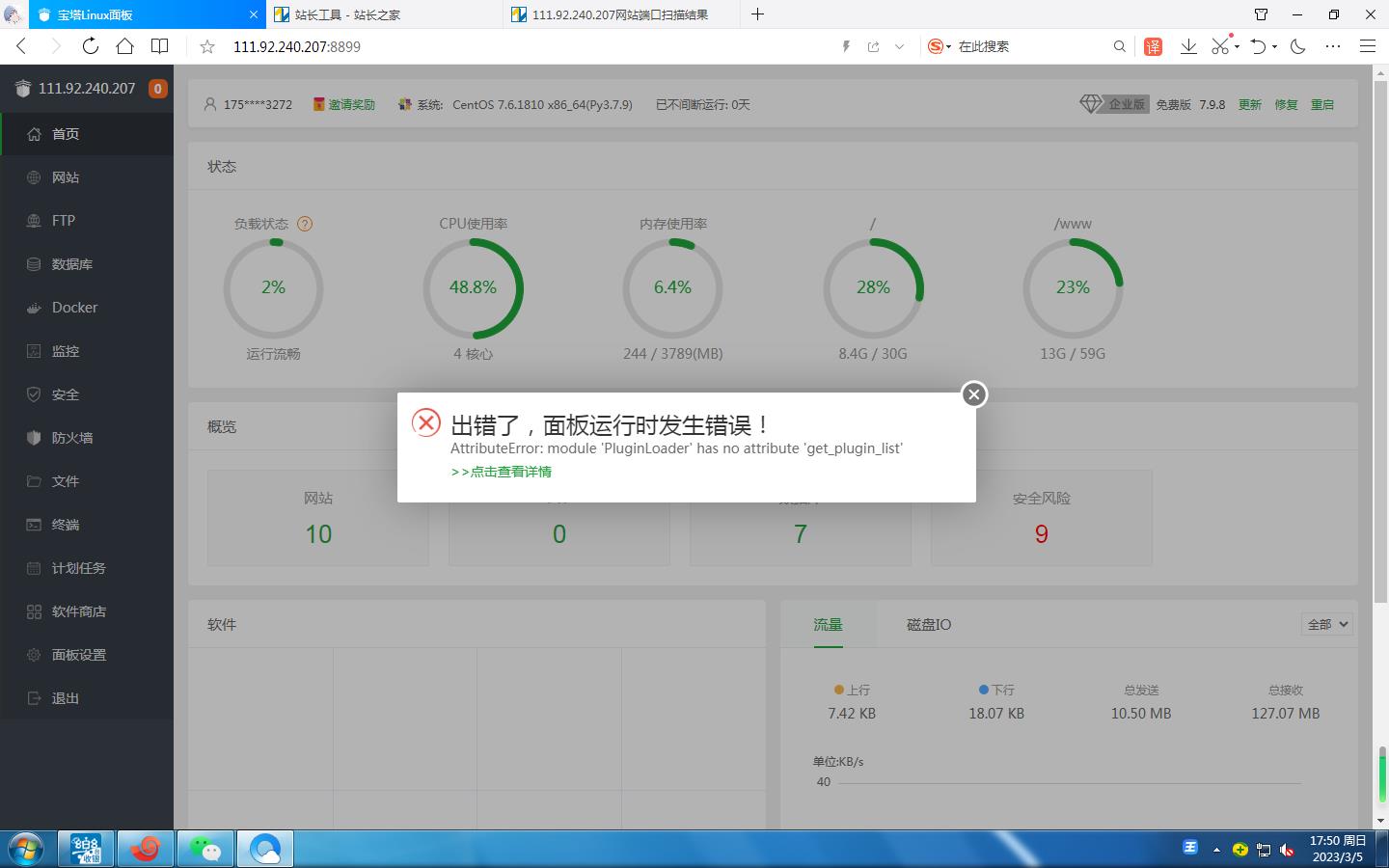Close the error dialog with the X
Image resolution: width=1389 pixels, height=868 pixels.
pos(974,393)
